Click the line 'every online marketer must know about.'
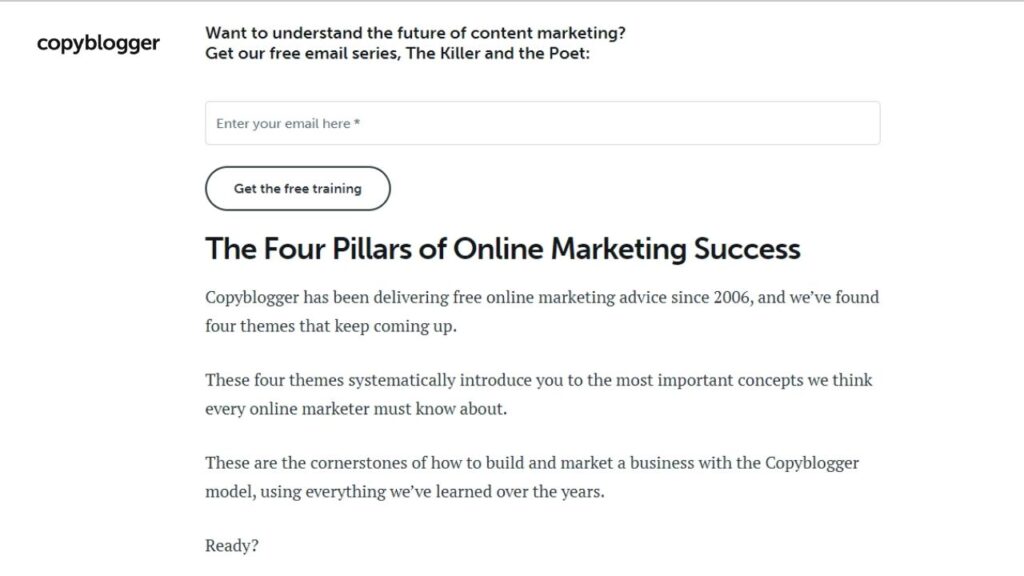The height and width of the screenshot is (576, 1024). click(356, 409)
